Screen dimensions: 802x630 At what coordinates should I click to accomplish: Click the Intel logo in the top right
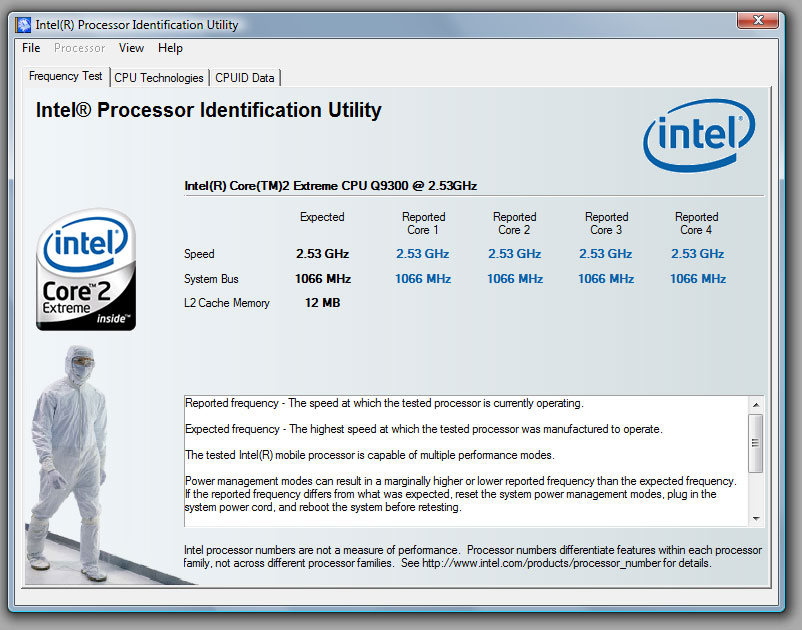tap(699, 134)
